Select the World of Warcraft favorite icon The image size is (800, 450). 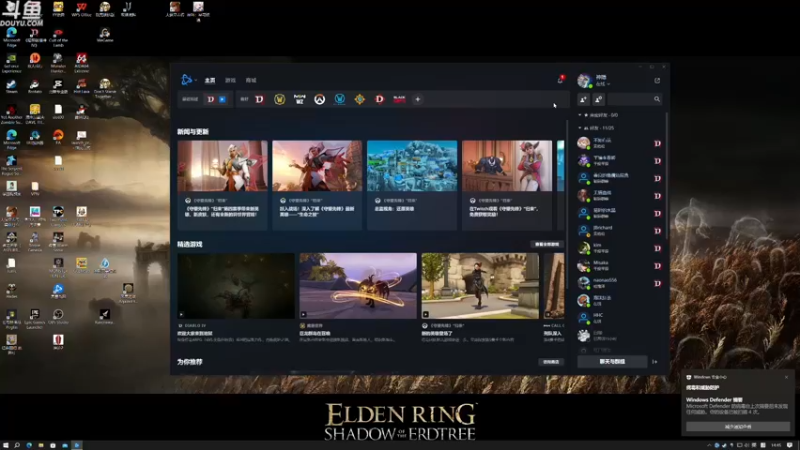click(279, 99)
